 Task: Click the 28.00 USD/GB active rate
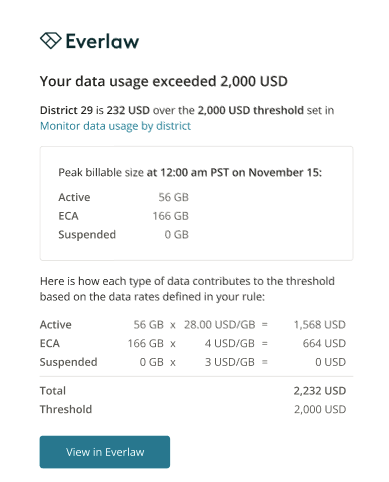(220, 325)
